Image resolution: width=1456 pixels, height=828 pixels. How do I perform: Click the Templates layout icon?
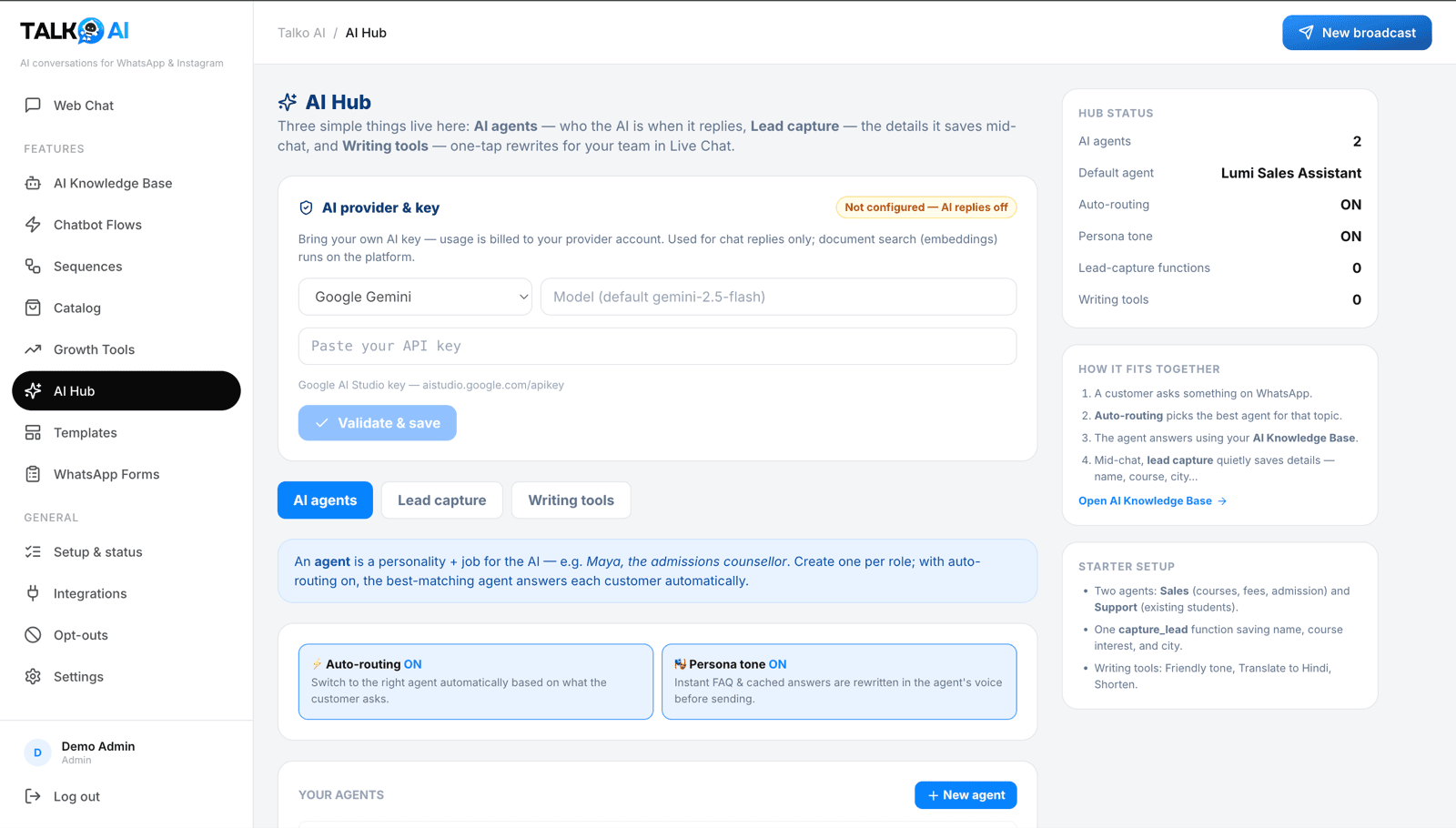coord(33,432)
